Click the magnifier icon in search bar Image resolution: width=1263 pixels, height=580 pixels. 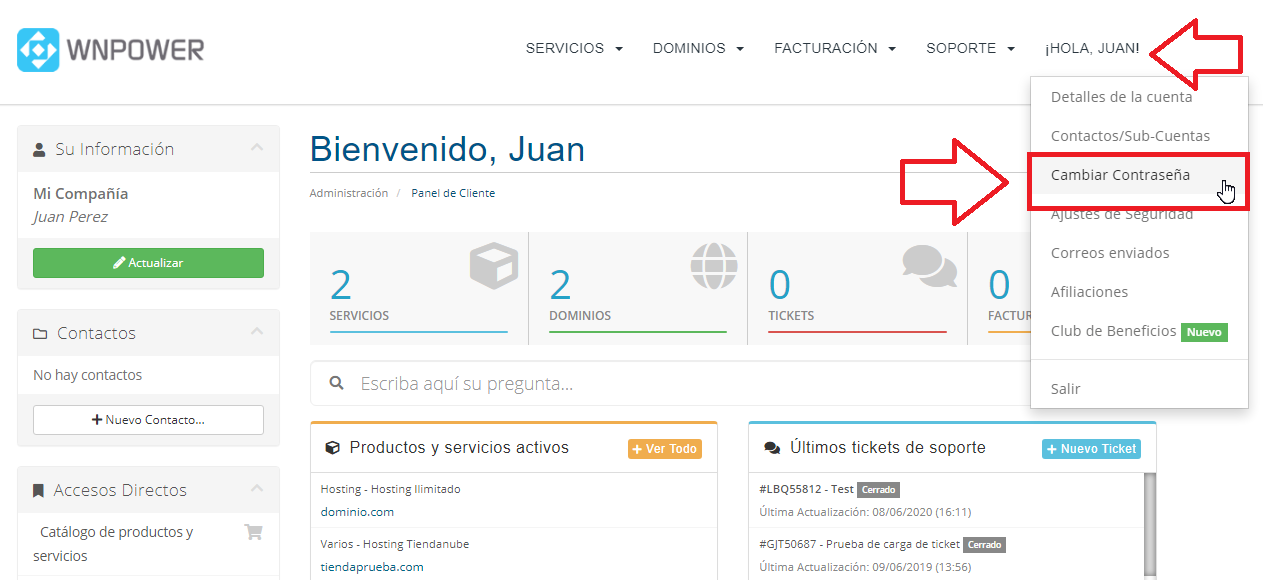pos(337,383)
